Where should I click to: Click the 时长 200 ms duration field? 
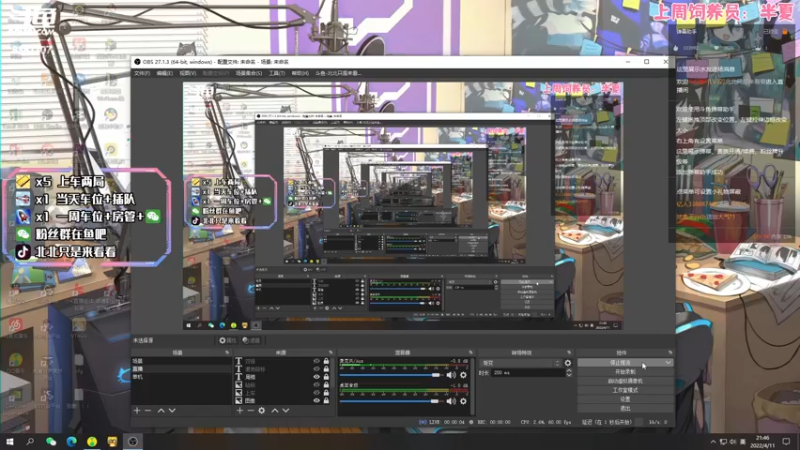tap(528, 373)
